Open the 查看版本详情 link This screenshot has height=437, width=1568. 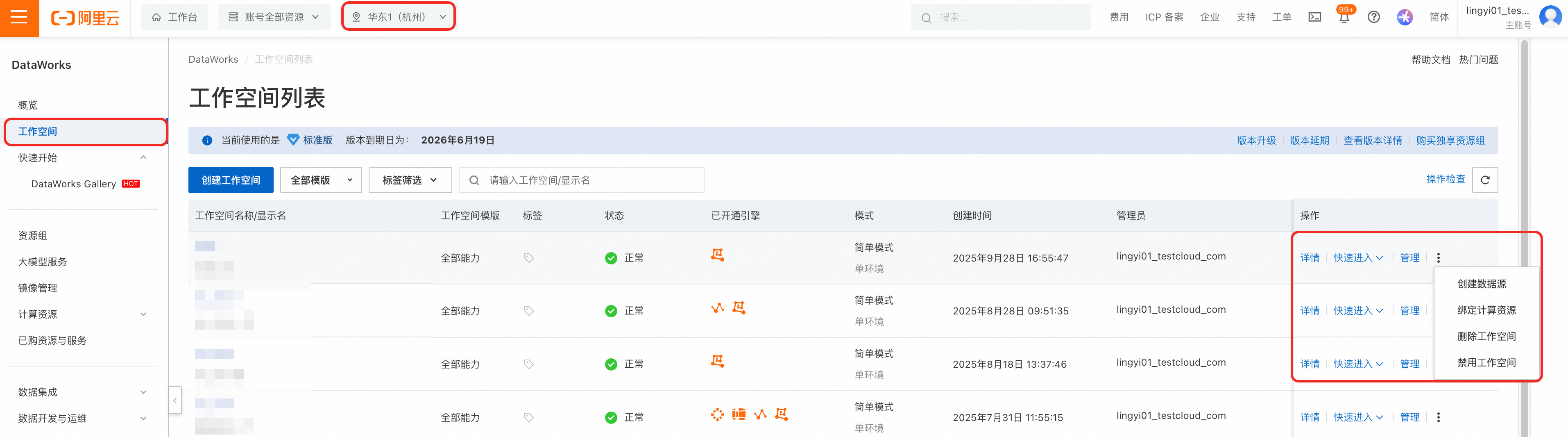[x=1373, y=141]
